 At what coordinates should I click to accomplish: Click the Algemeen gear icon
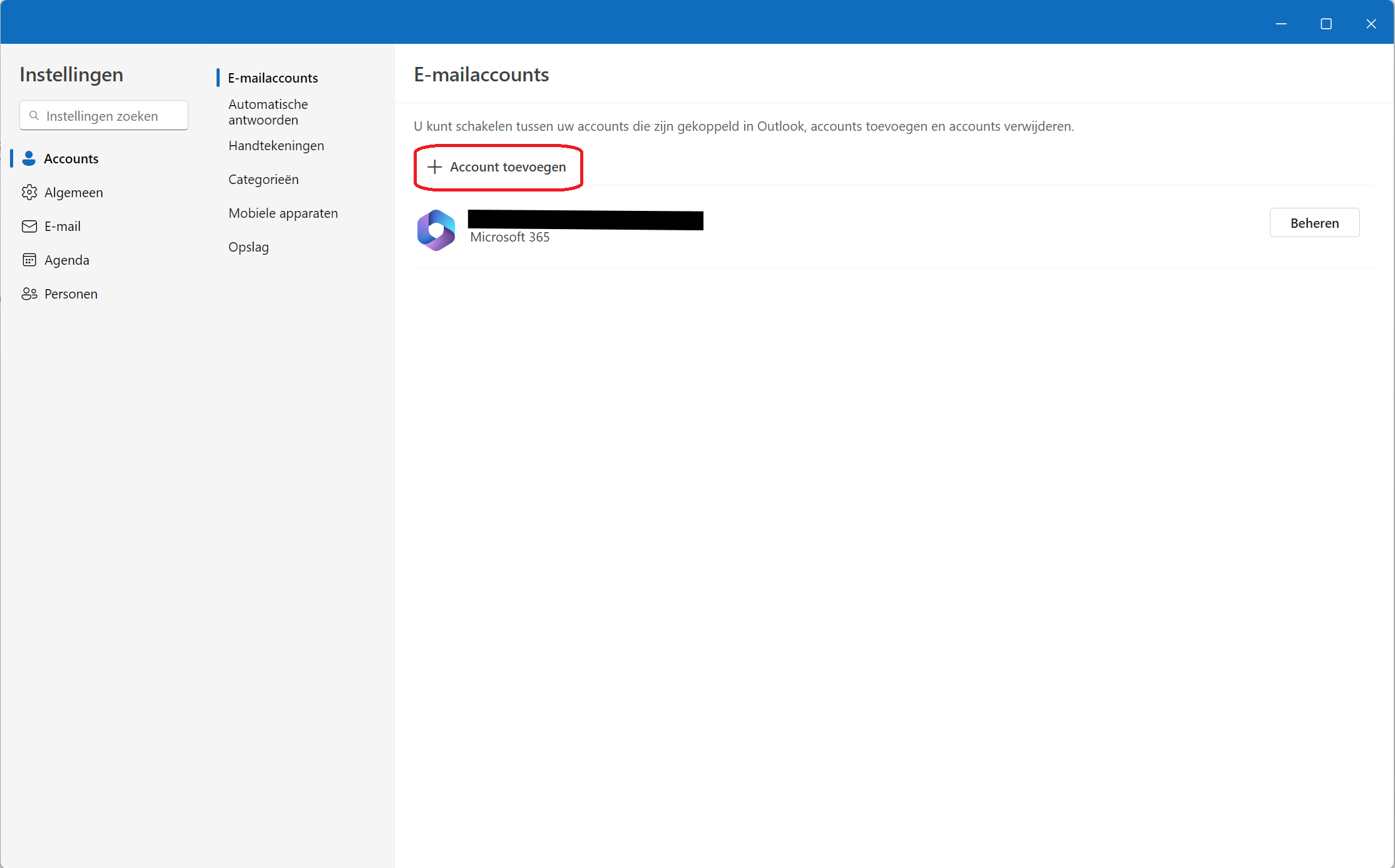click(x=29, y=192)
